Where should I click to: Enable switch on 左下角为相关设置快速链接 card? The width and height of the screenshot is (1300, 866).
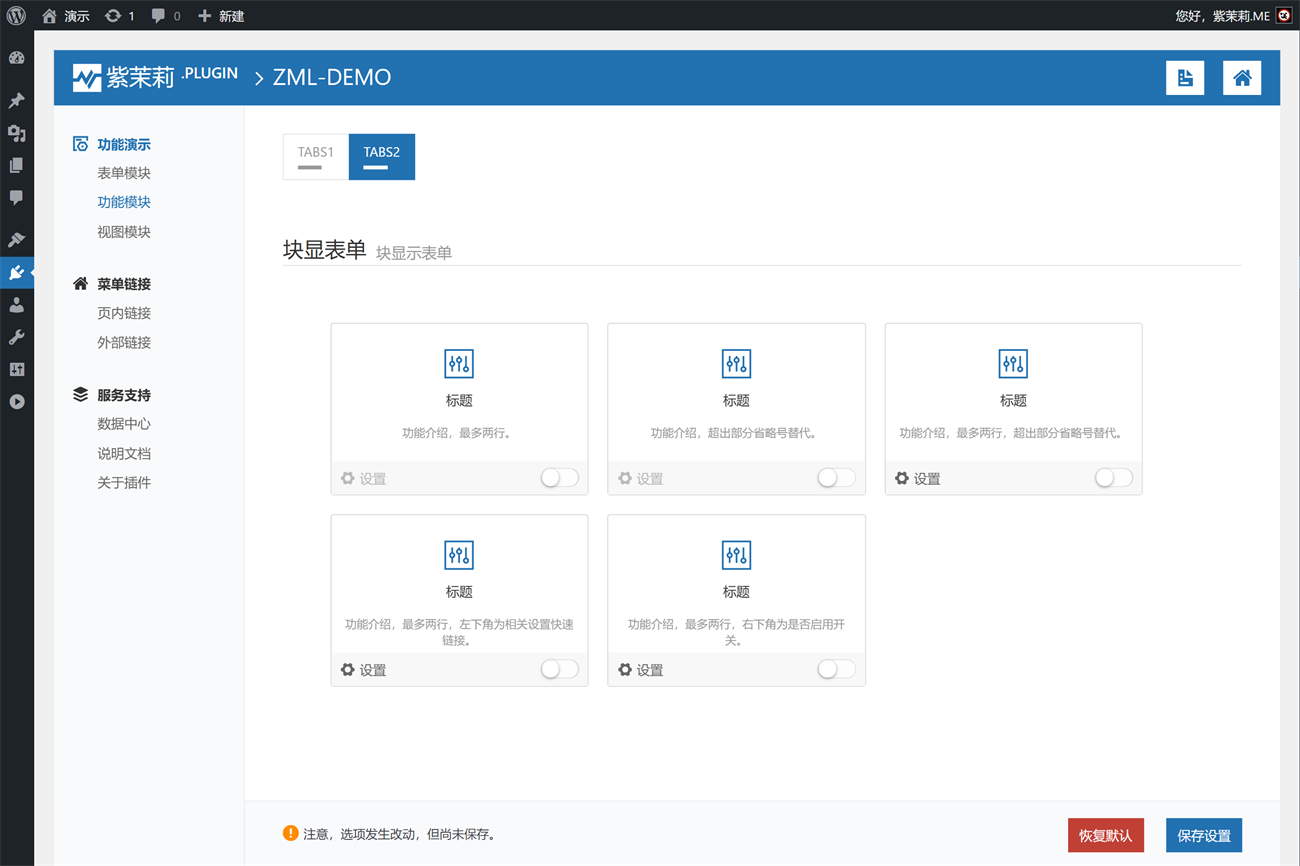(x=559, y=669)
